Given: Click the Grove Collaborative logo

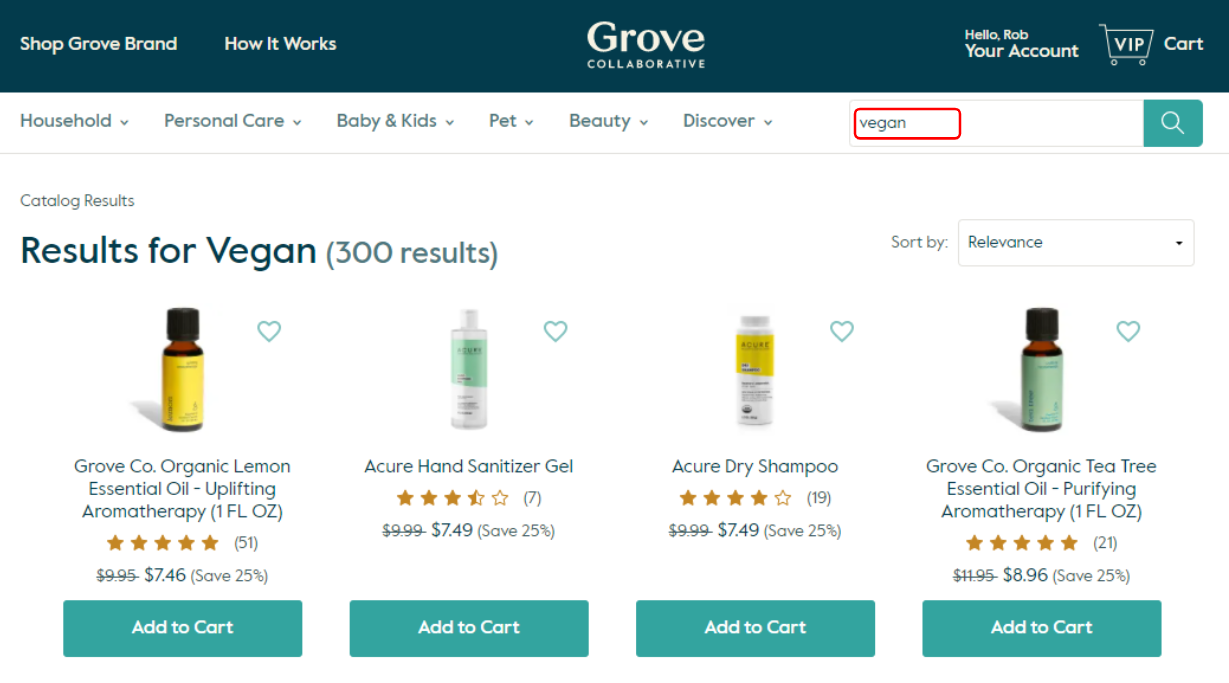Looking at the screenshot, I should pos(646,45).
